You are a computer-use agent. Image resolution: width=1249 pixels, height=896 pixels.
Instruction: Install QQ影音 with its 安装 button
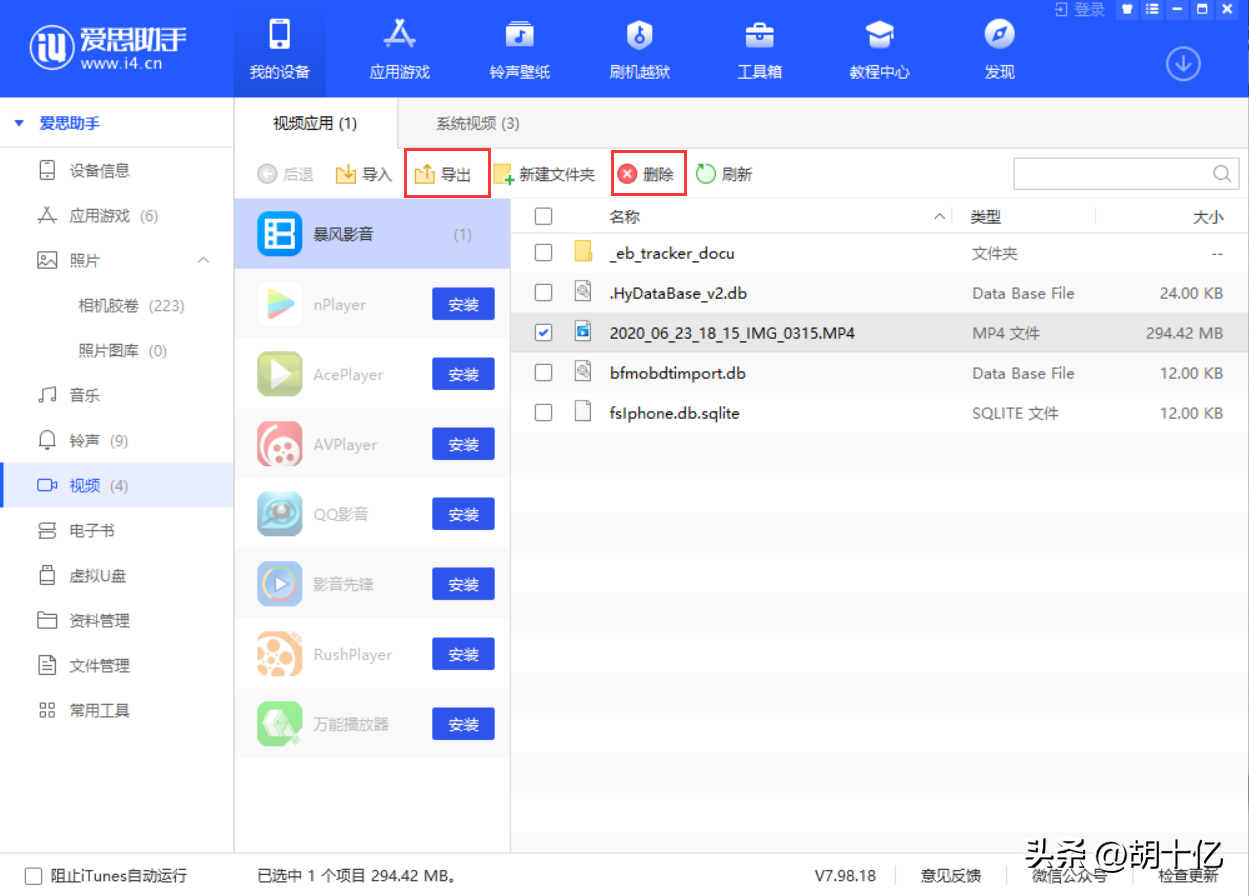463,514
